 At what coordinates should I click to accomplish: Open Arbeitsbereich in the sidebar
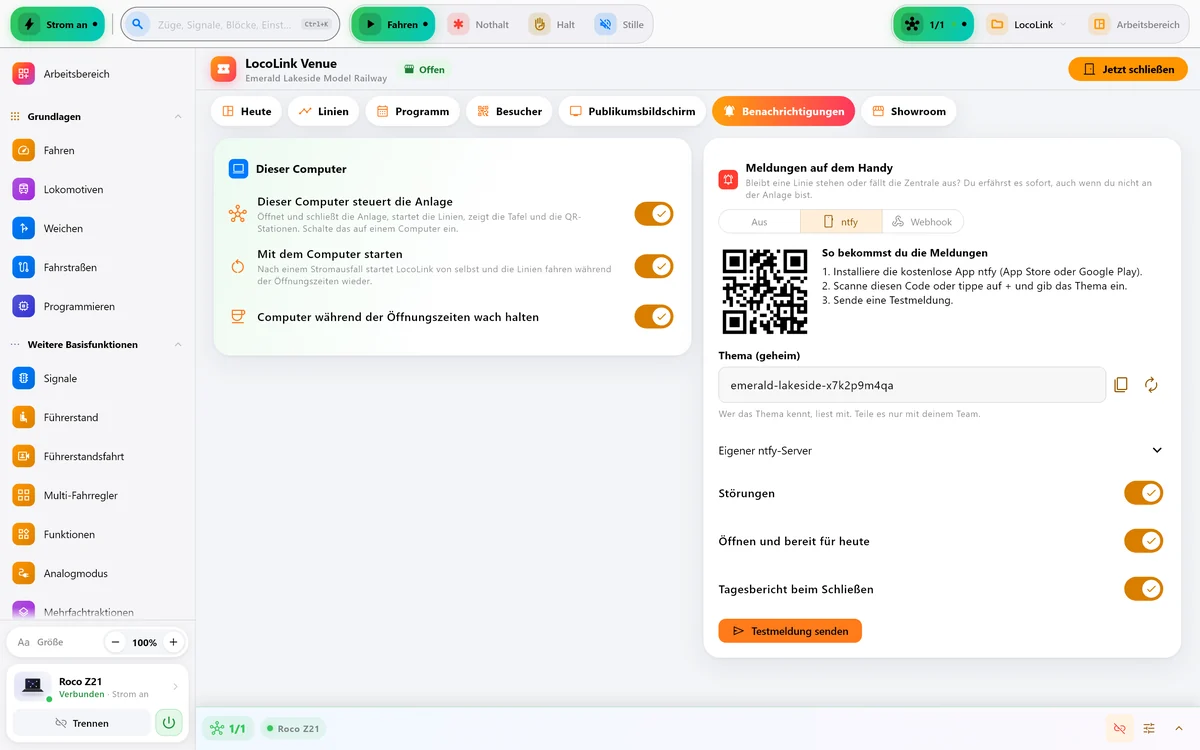point(97,74)
